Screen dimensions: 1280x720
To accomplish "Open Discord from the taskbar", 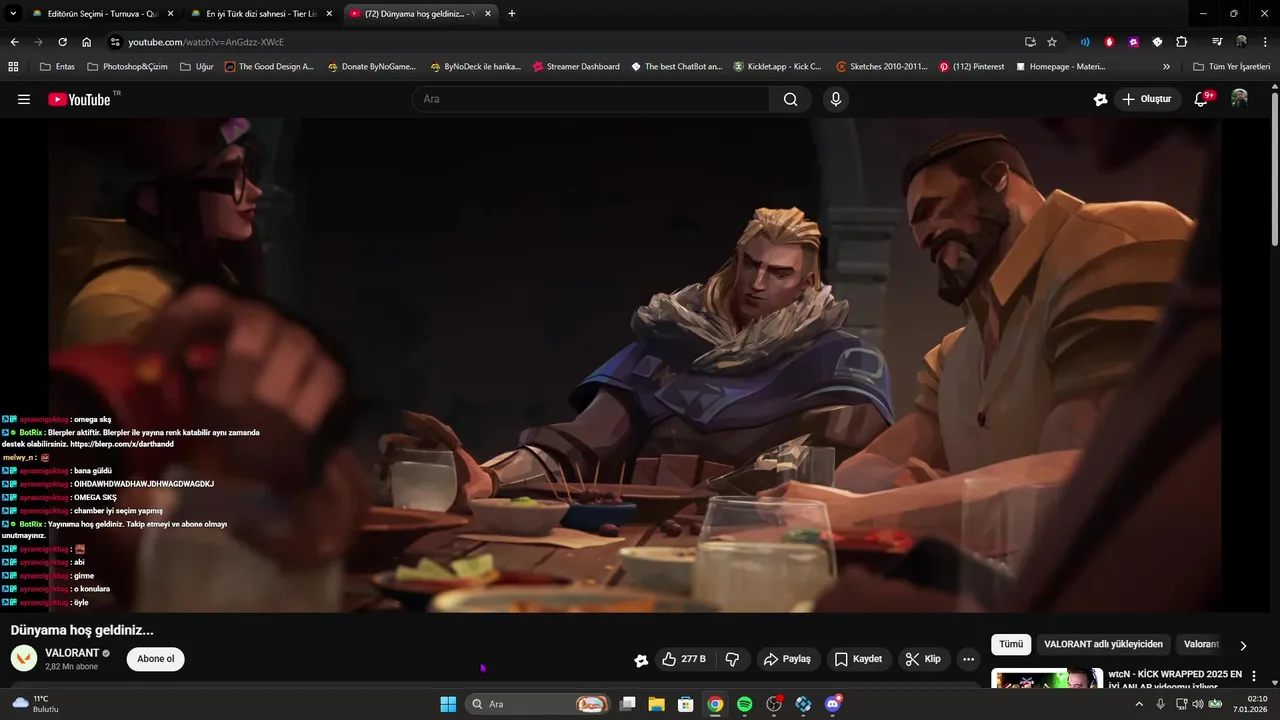I will point(833,704).
